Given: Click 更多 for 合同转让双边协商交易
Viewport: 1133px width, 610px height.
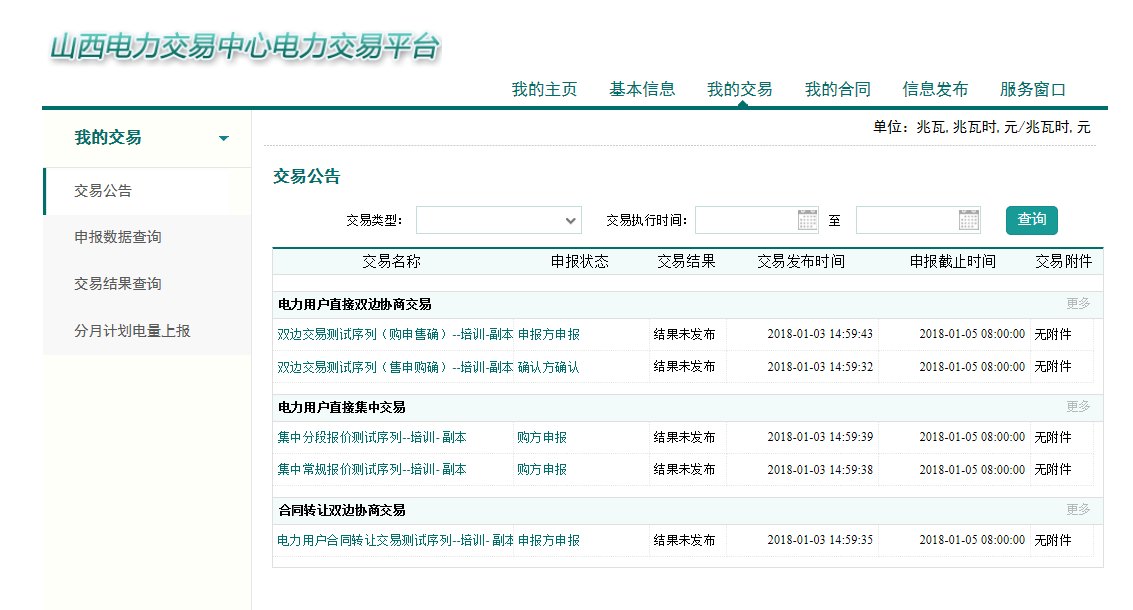Looking at the screenshot, I should (x=1077, y=510).
